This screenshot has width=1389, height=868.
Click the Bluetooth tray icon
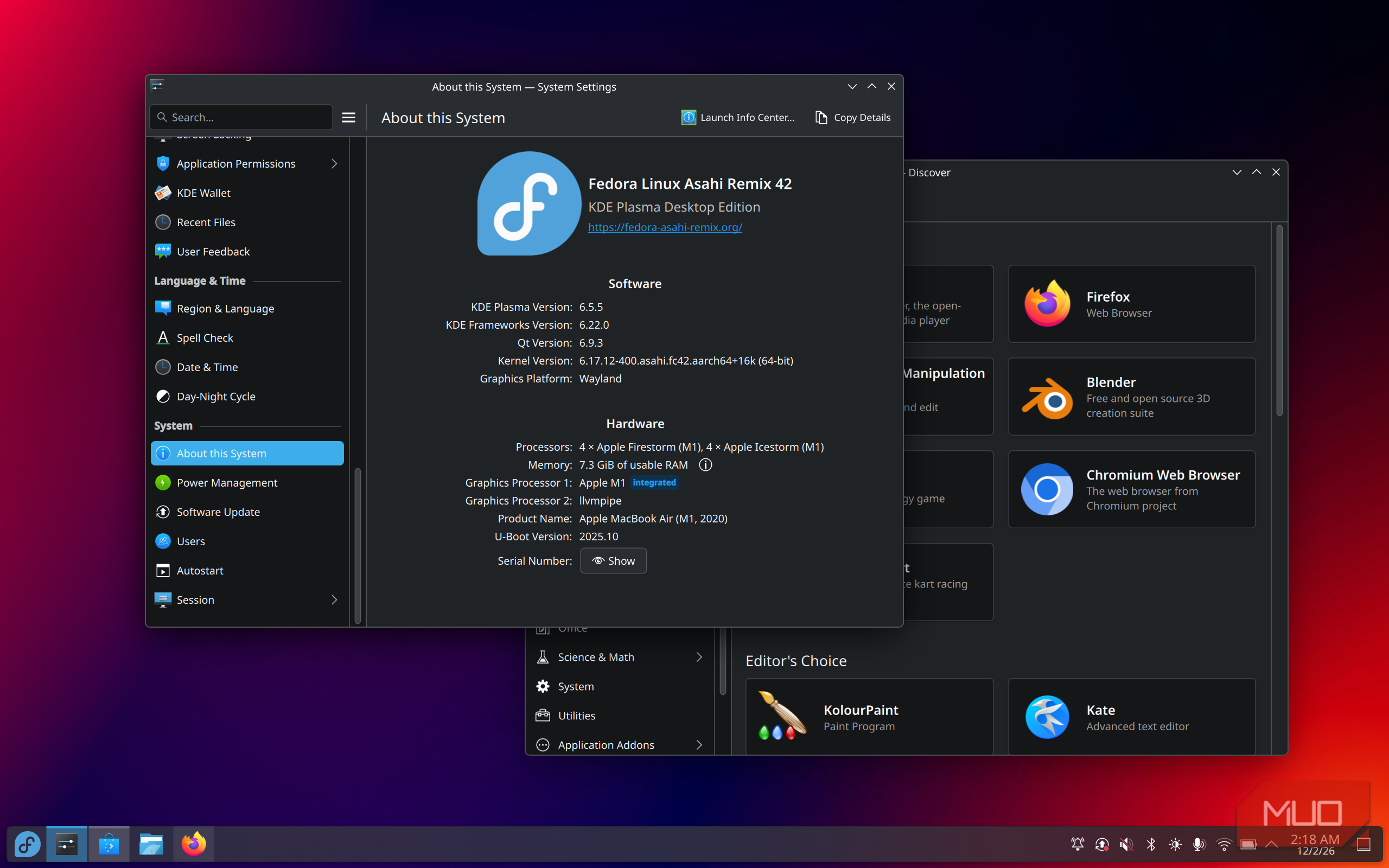point(1151,845)
